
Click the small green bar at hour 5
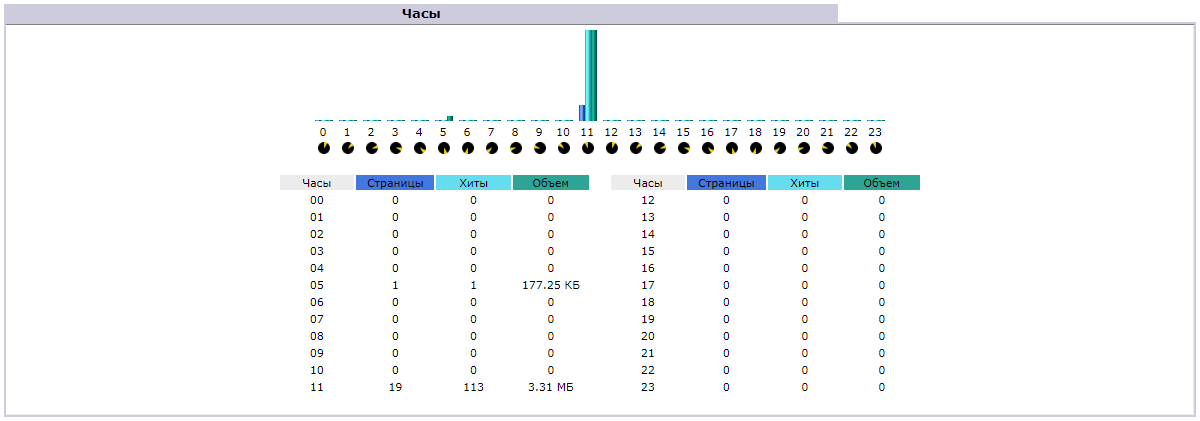pos(450,118)
